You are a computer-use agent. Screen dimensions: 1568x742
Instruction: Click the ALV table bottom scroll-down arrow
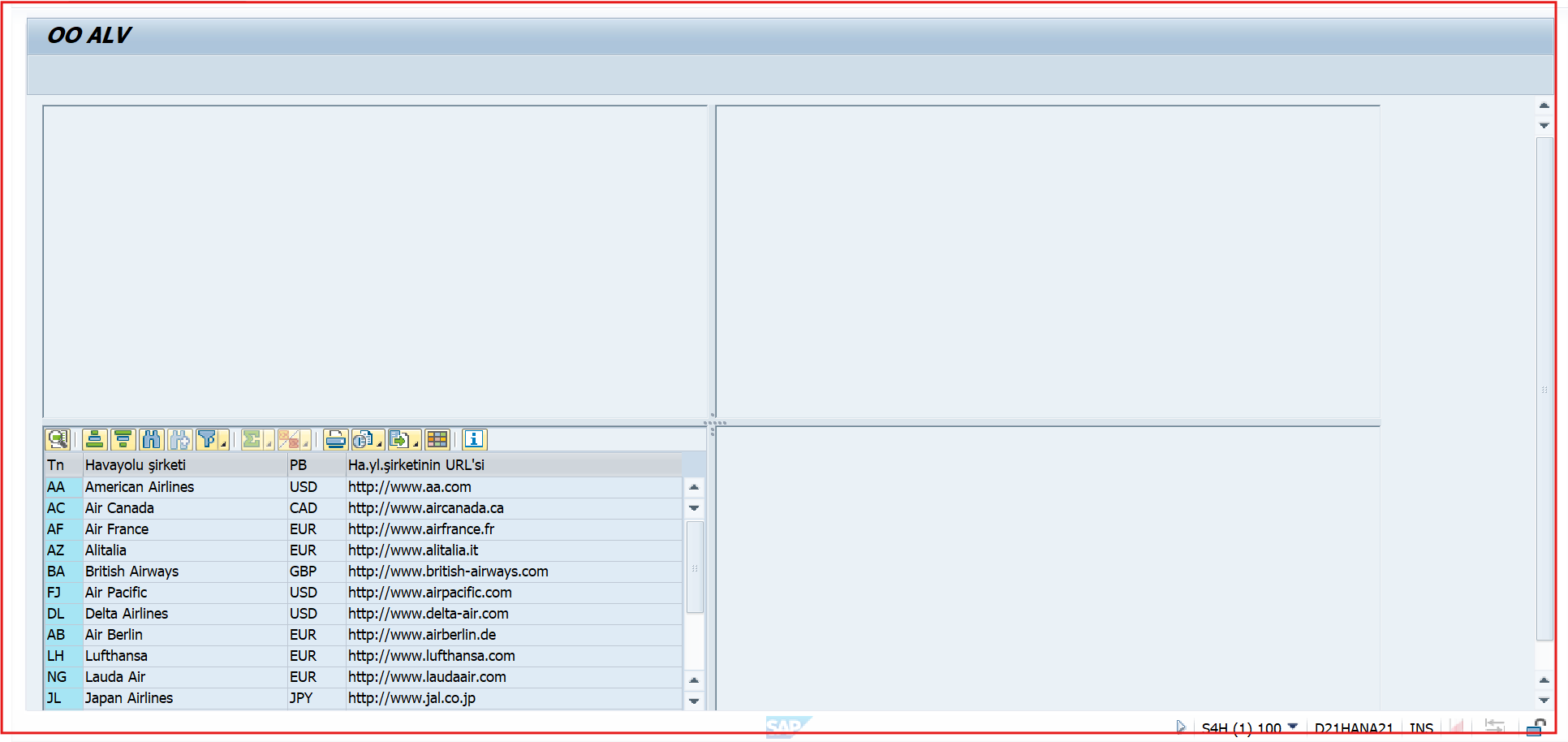(694, 700)
